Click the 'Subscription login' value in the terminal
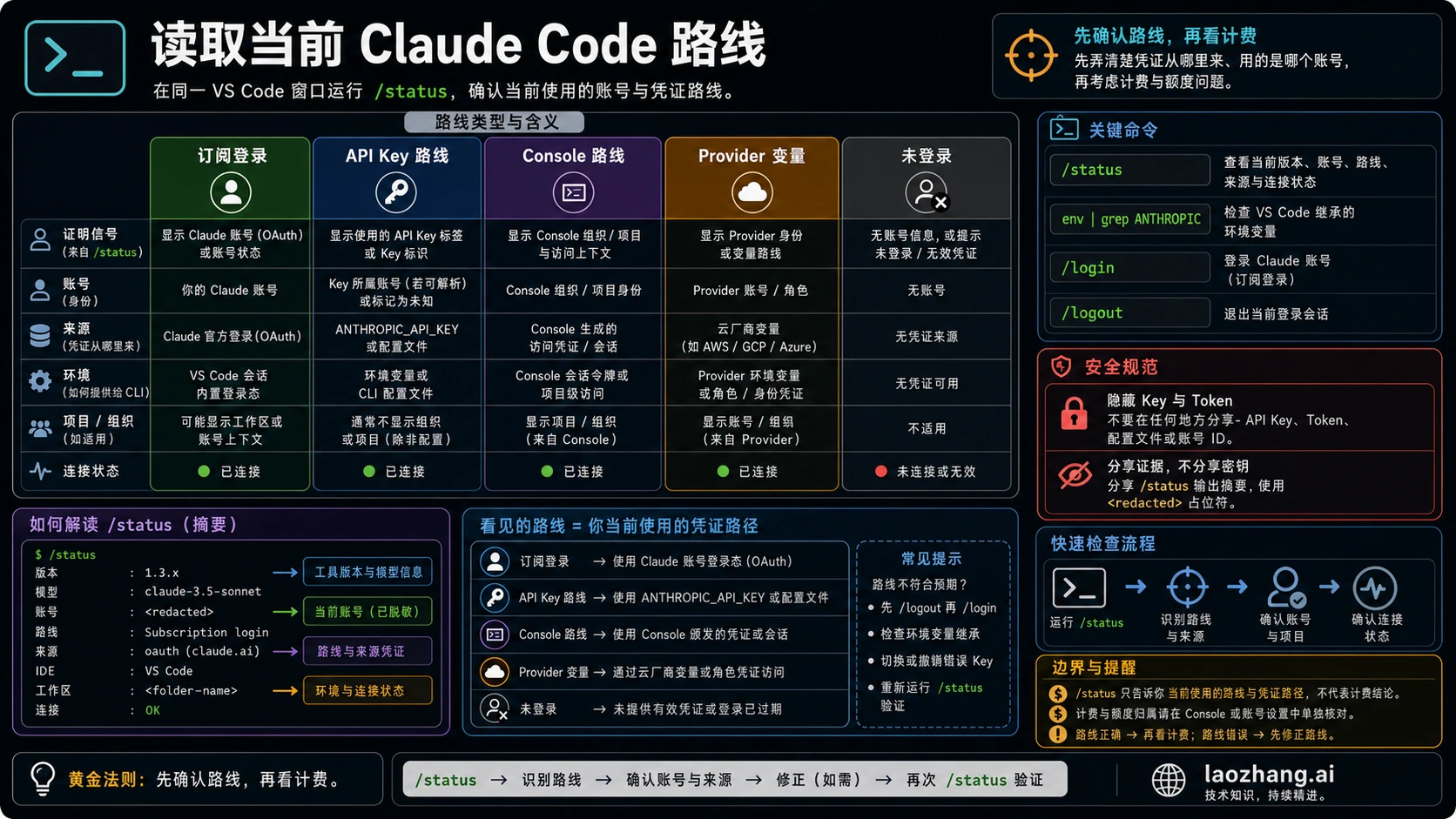Image resolution: width=1456 pixels, height=819 pixels. coord(206,632)
